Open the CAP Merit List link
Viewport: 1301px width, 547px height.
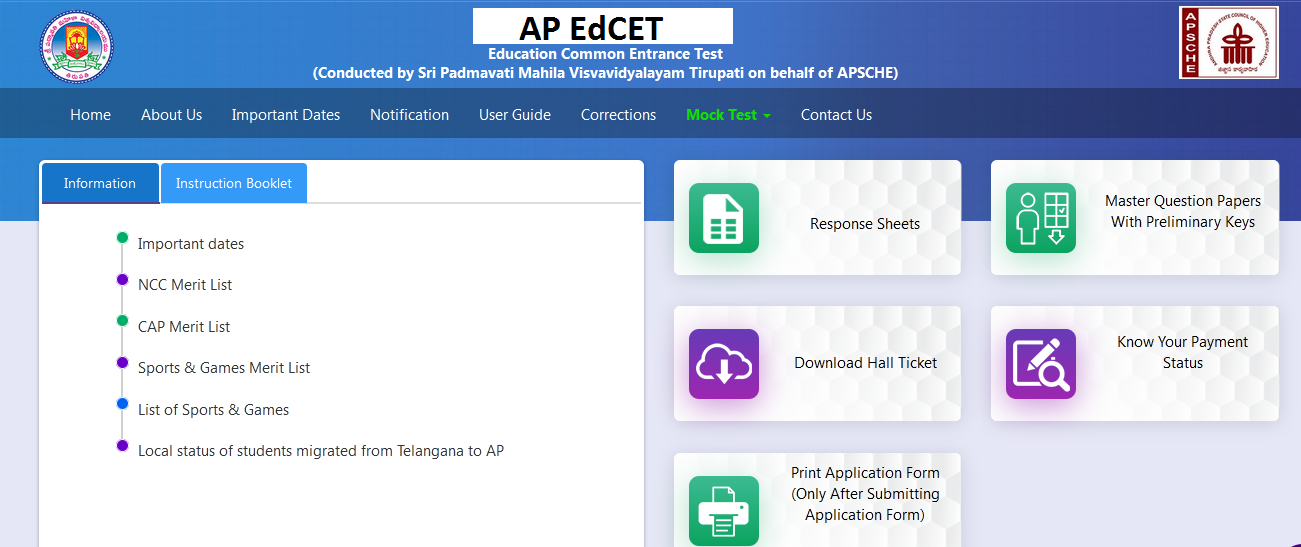click(x=184, y=327)
